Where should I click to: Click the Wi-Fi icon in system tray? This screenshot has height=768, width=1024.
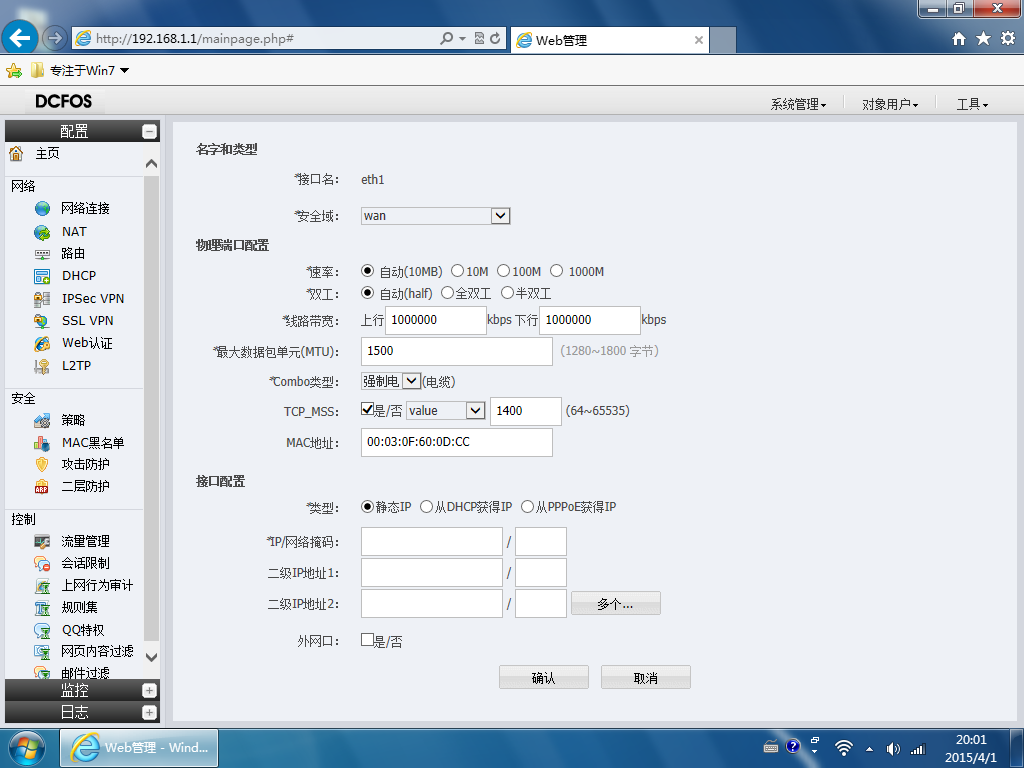click(844, 748)
